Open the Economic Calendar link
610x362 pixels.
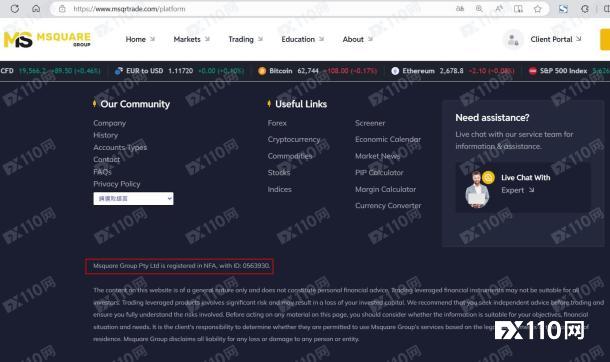[388, 139]
